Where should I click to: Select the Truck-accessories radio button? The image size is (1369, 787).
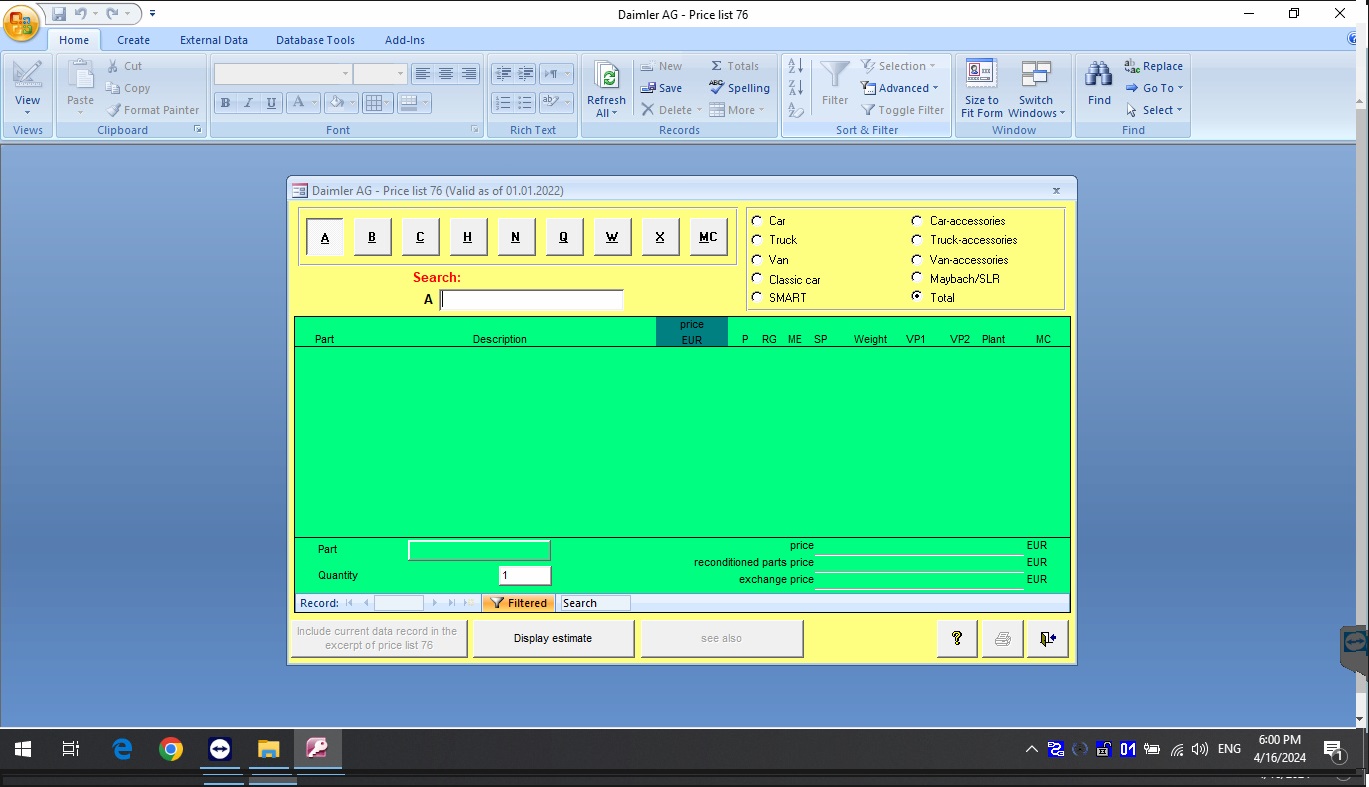(917, 240)
